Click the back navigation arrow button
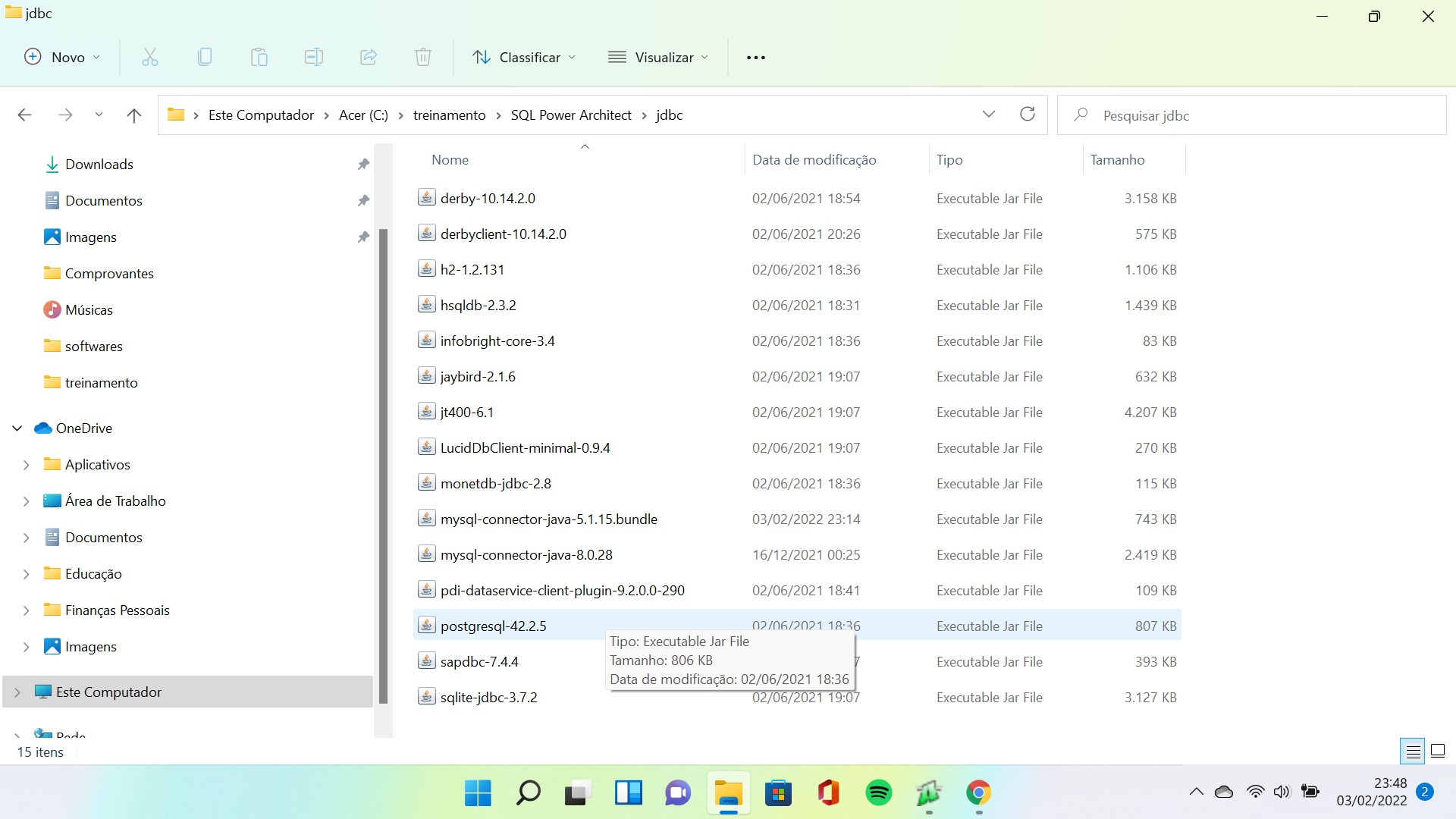The width and height of the screenshot is (1456, 819). [24, 114]
